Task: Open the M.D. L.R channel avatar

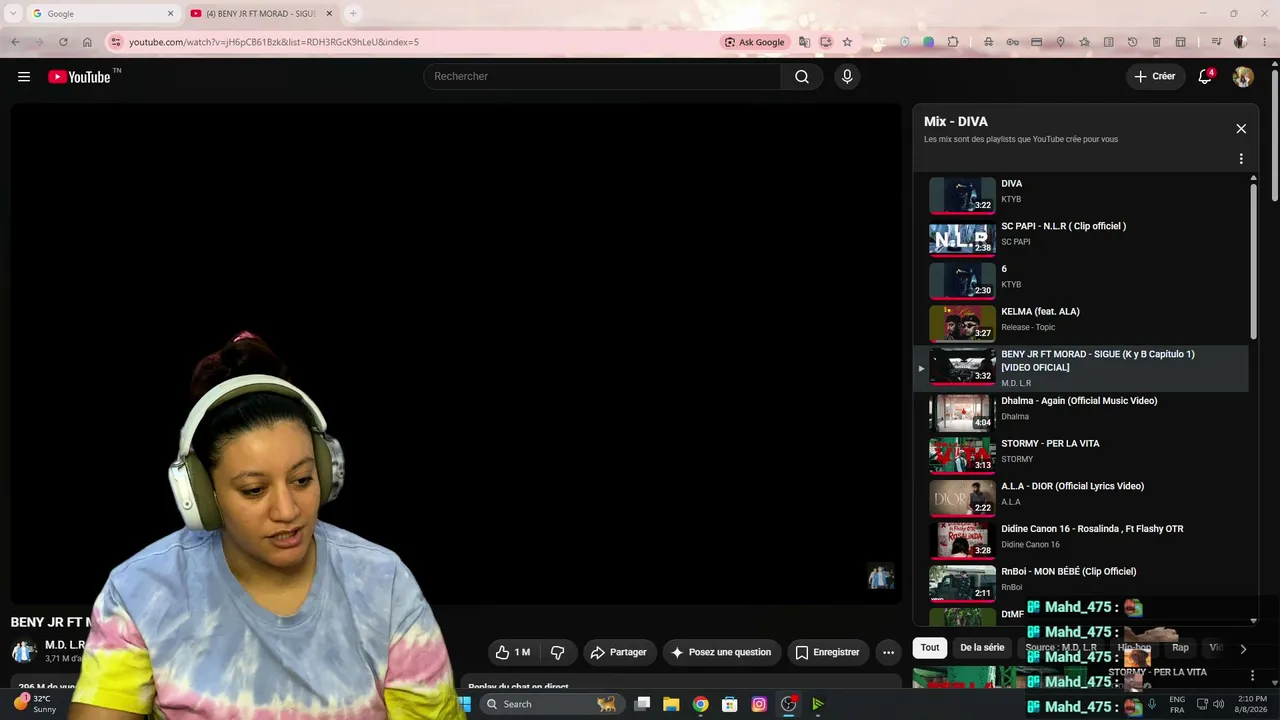Action: [24, 652]
